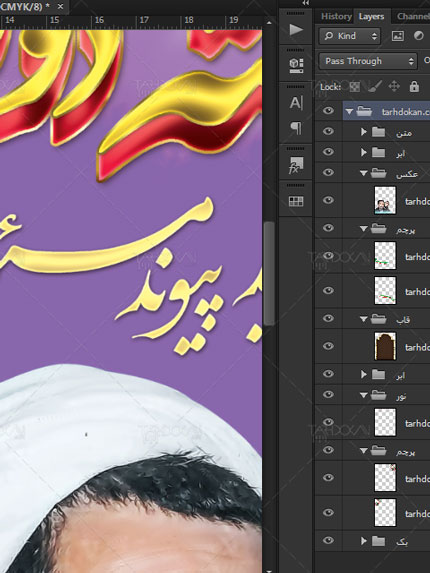Click the folder icon of بک group
The width and height of the screenshot is (430, 573).
pyautogui.click(x=378, y=541)
